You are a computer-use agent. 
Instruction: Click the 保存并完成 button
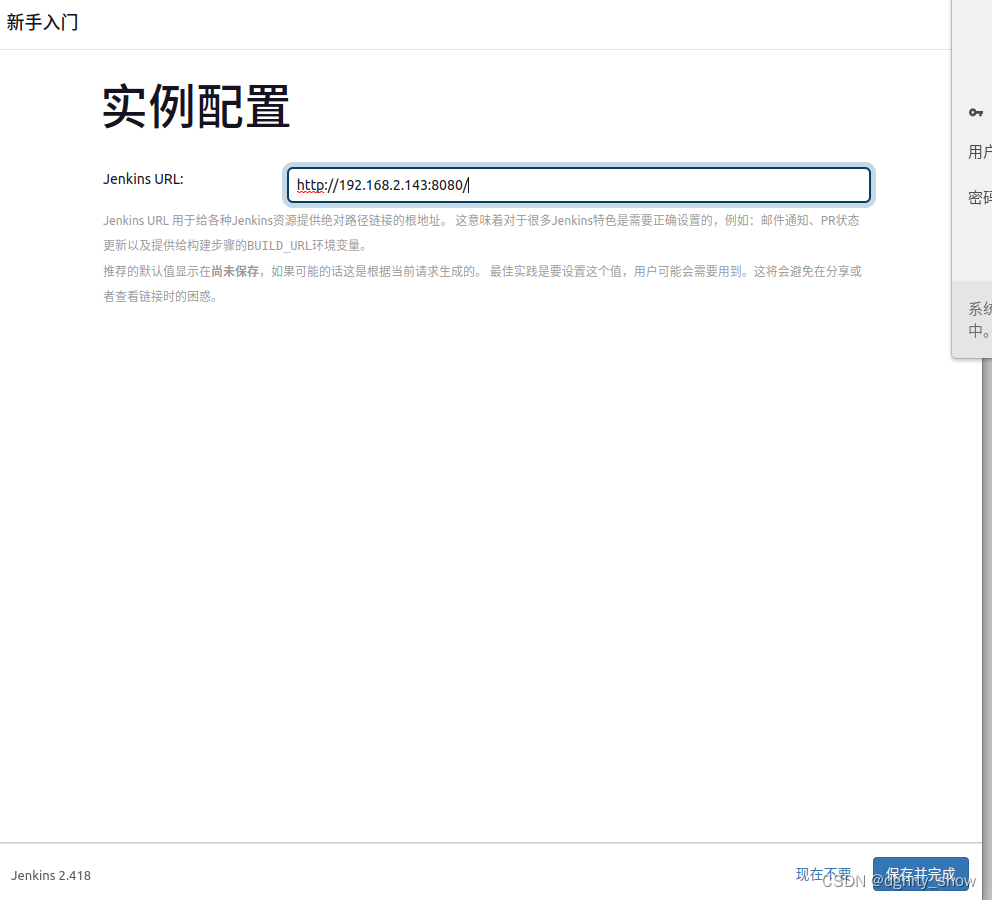click(921, 874)
